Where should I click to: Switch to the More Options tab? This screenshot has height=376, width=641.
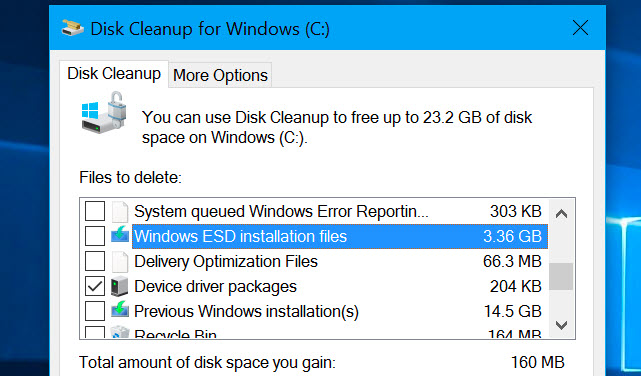[x=220, y=75]
